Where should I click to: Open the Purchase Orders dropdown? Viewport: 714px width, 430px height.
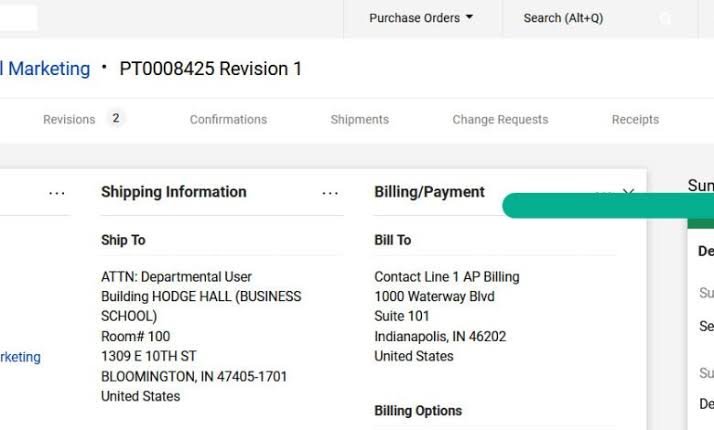421,18
